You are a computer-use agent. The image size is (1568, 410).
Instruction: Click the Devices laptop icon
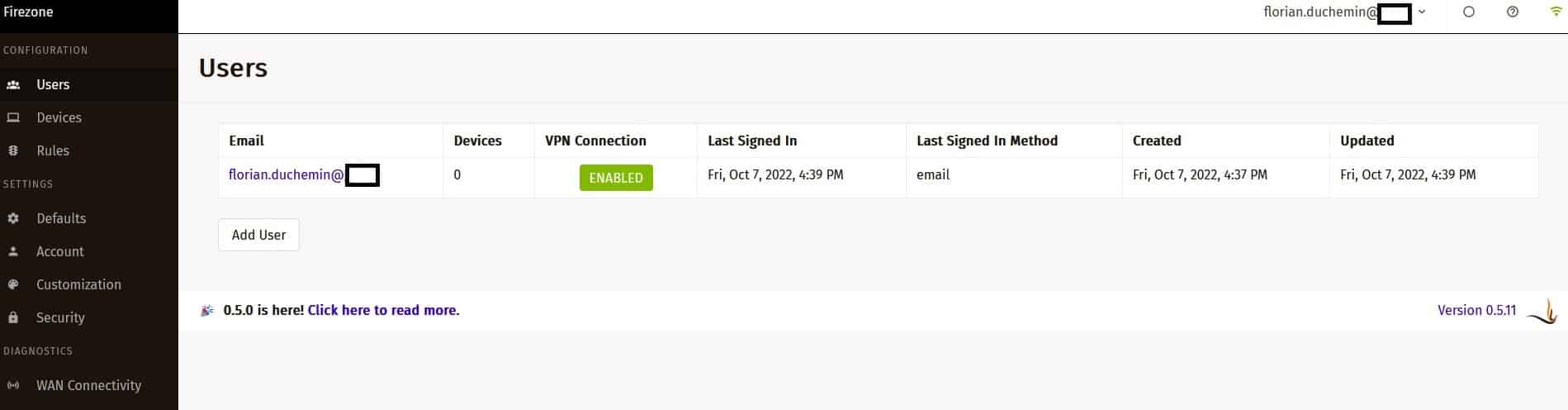tap(13, 118)
